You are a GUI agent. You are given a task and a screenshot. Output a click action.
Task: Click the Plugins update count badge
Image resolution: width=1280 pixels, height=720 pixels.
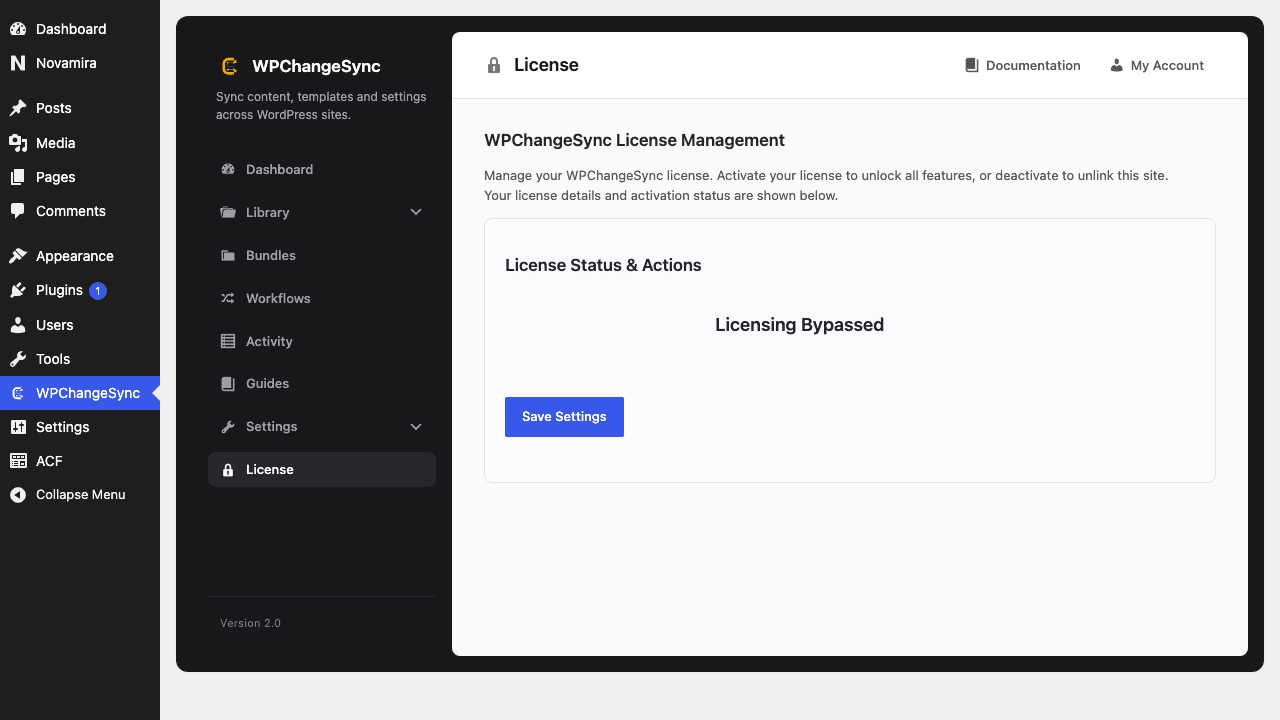point(98,291)
